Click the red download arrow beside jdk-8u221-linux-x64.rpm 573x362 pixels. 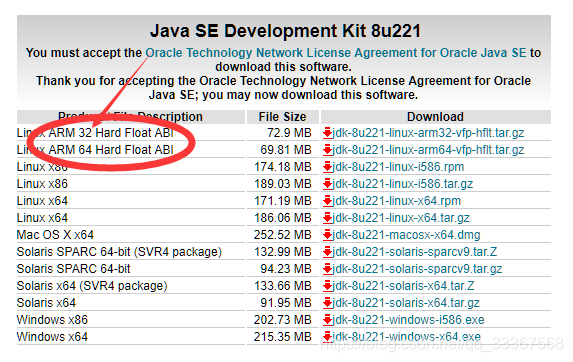327,201
